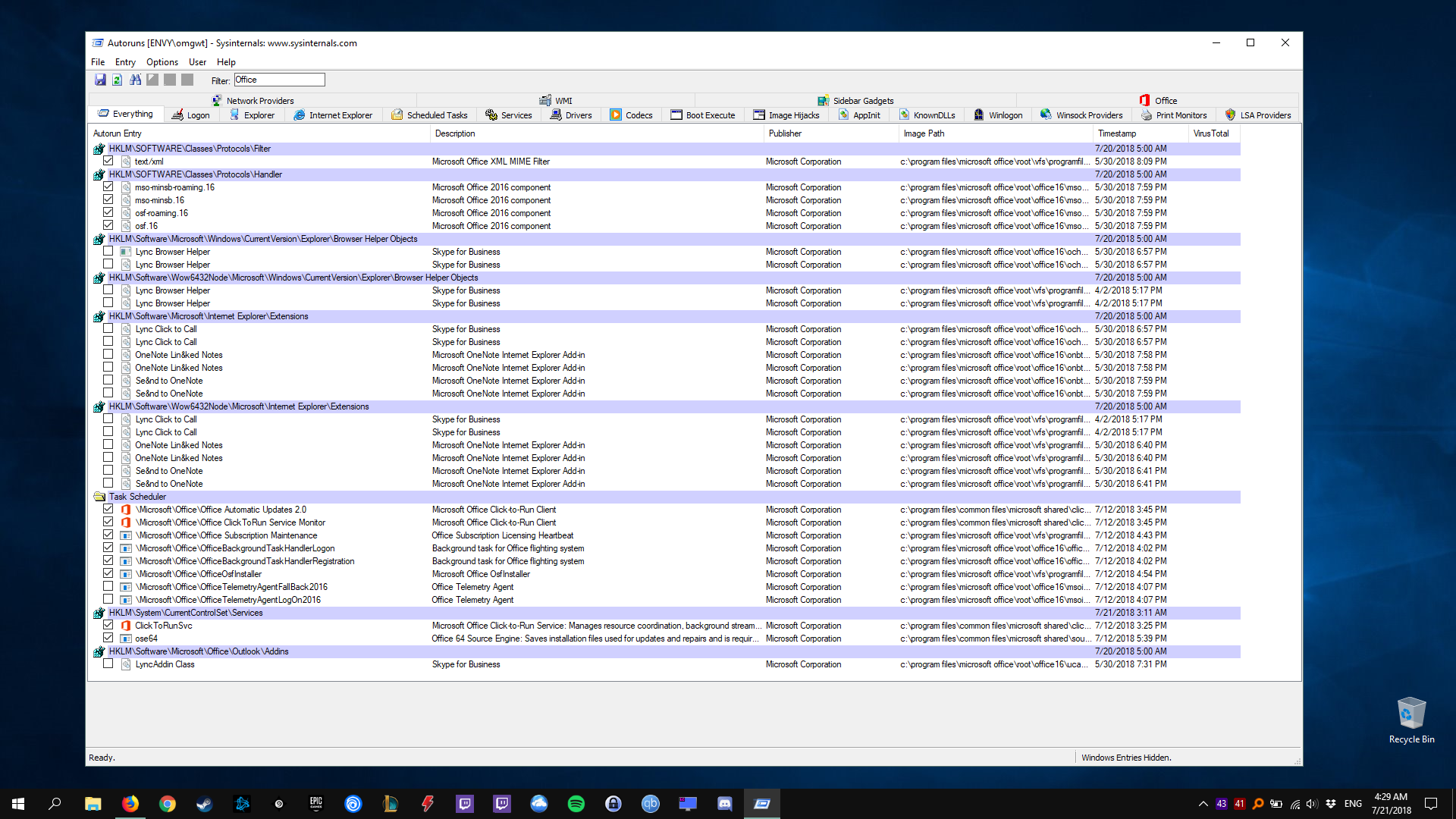Click the Dropbox tray icon
The width and height of the screenshot is (1456, 819).
point(1331,804)
